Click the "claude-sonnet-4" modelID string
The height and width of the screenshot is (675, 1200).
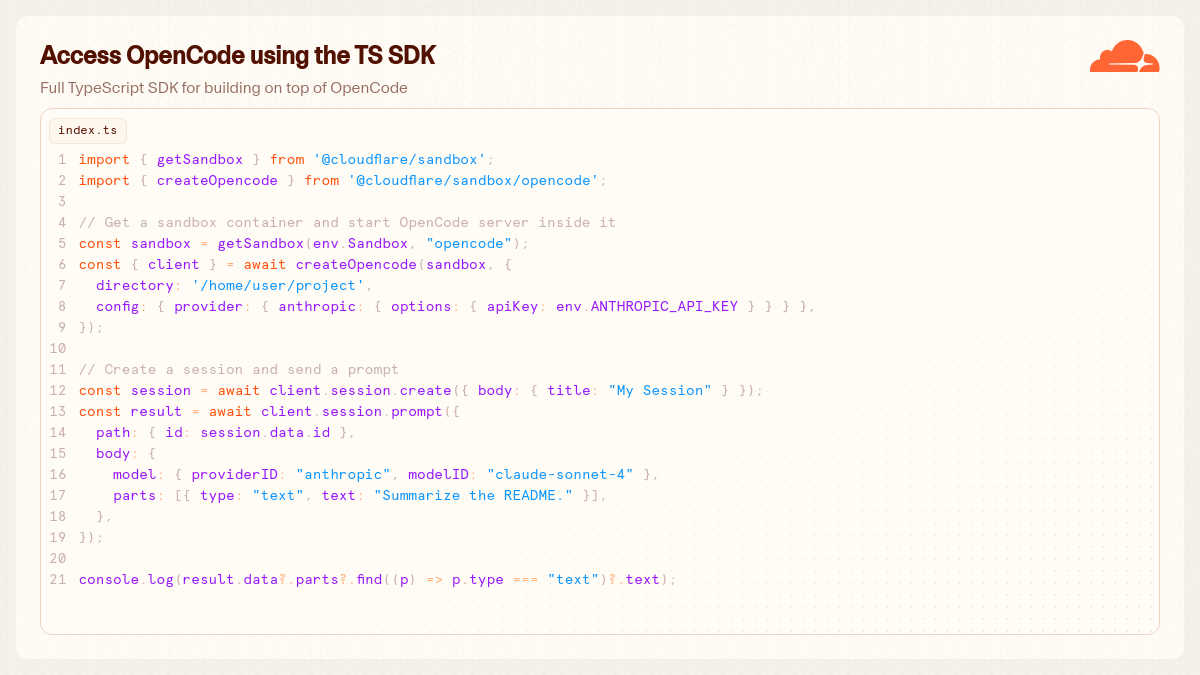point(560,475)
